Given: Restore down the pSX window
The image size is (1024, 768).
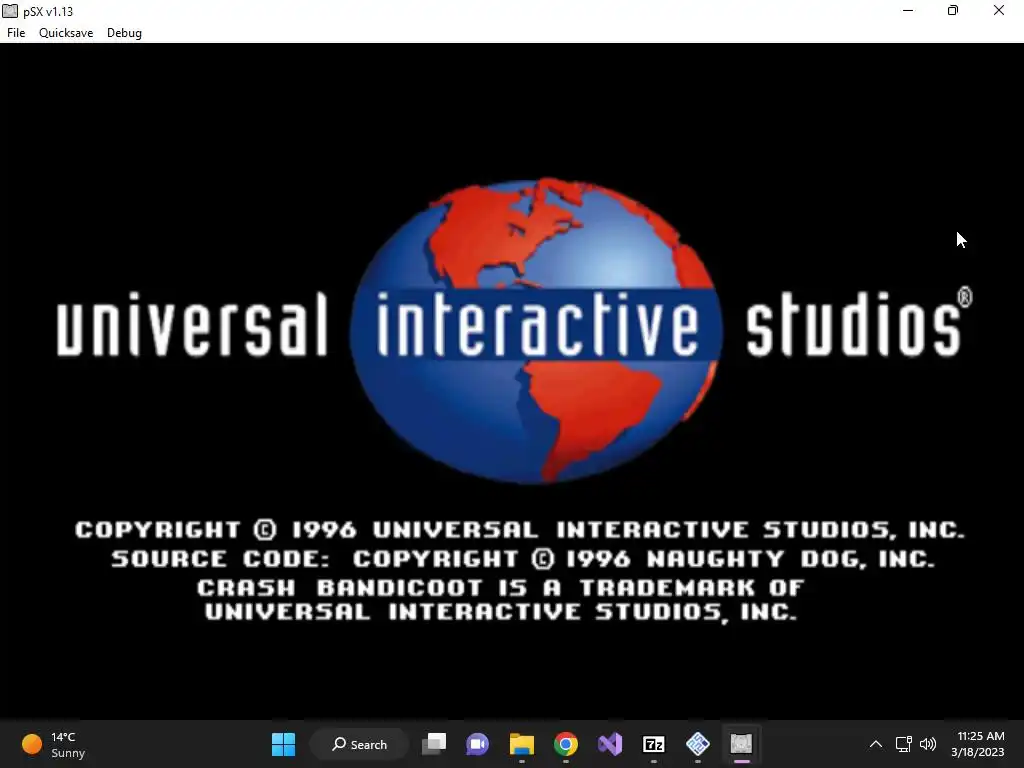Looking at the screenshot, I should [x=953, y=10].
